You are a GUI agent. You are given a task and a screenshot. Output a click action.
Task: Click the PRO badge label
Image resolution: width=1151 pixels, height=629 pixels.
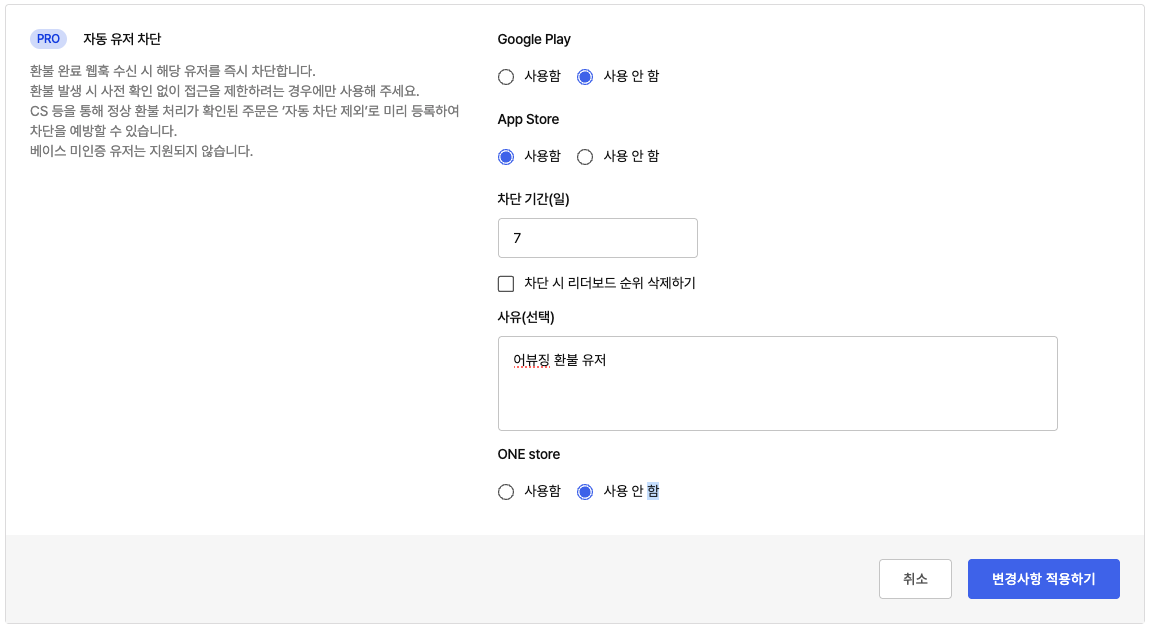pos(47,38)
